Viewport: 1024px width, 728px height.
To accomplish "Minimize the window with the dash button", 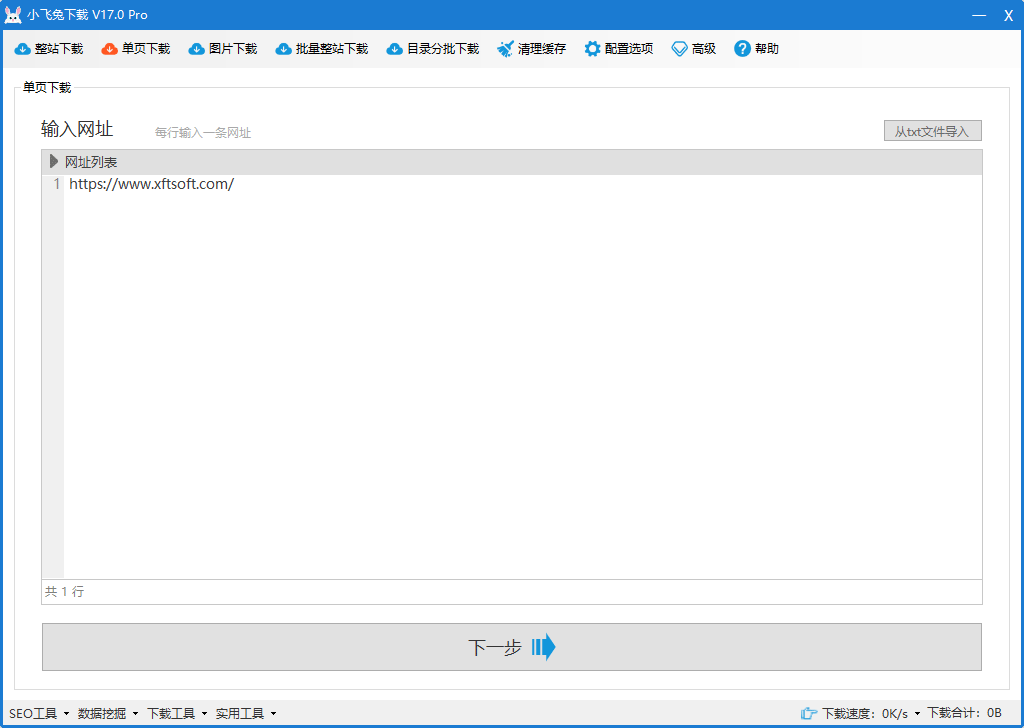I will pos(978,15).
